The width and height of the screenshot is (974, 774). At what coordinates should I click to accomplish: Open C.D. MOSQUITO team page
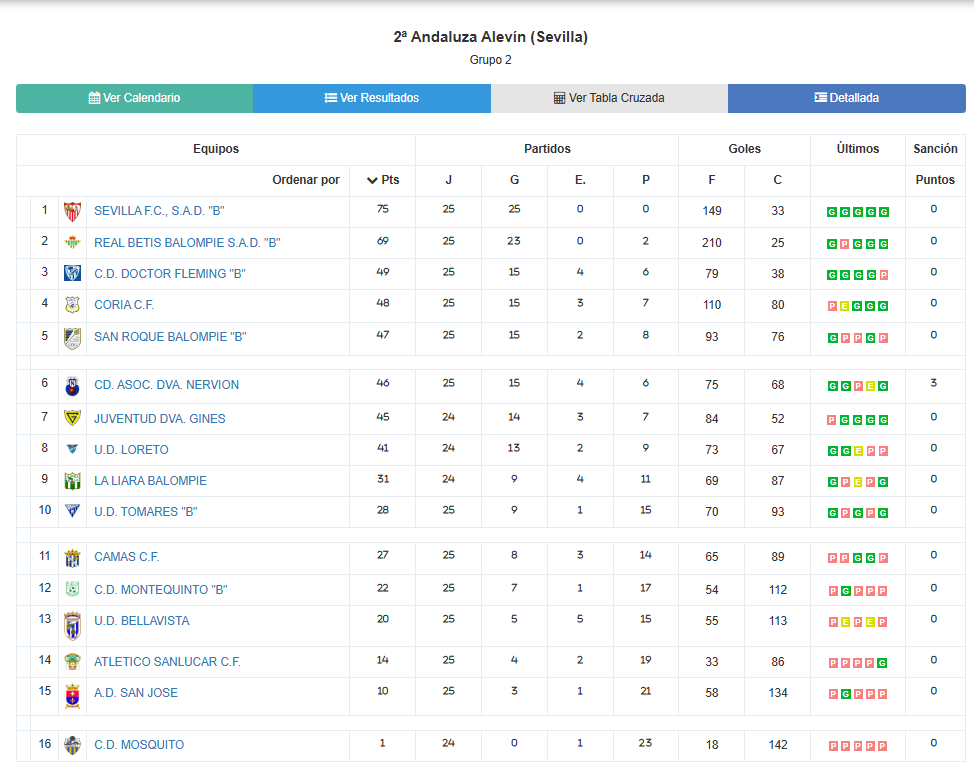tap(139, 745)
